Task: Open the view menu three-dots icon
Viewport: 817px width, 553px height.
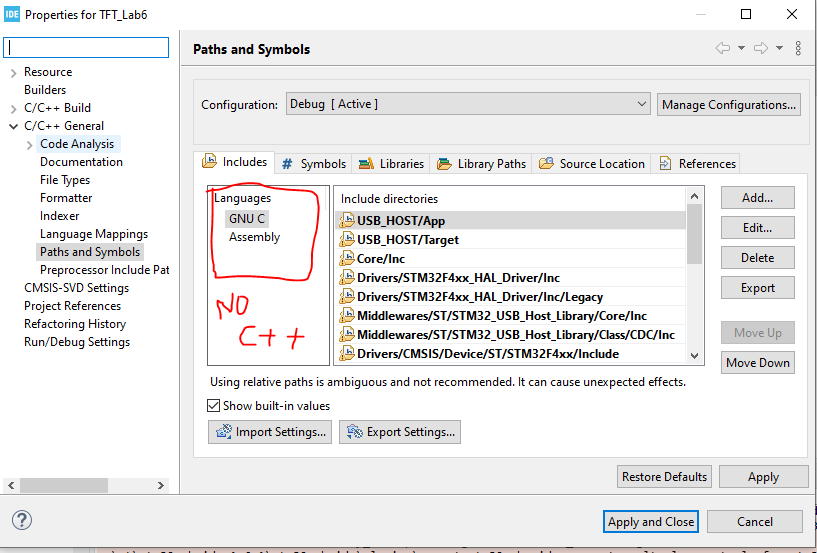Action: click(x=798, y=48)
